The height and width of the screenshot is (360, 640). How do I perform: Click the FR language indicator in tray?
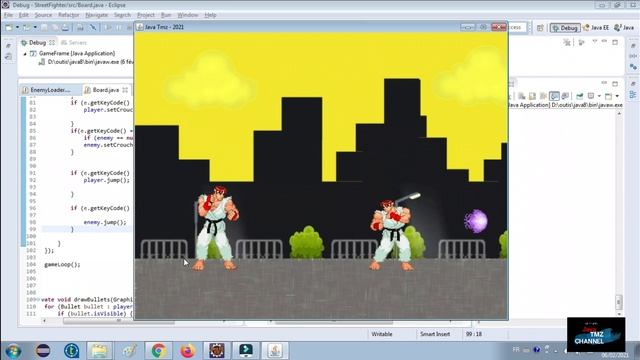pos(516,349)
